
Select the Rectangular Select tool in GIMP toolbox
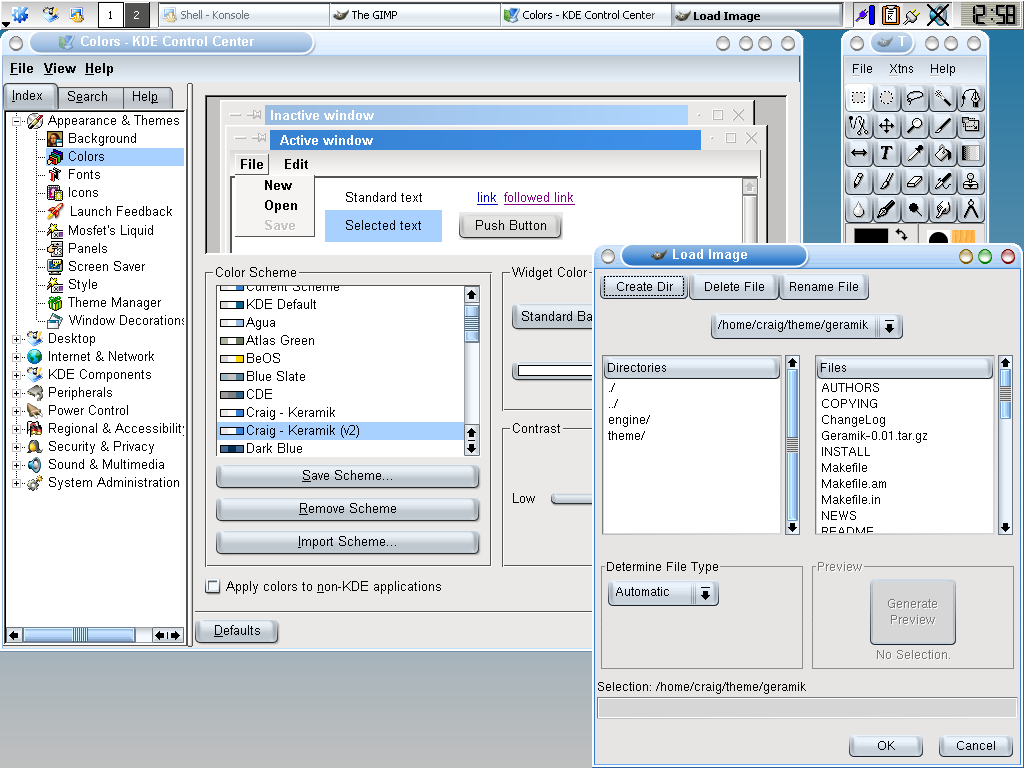click(859, 98)
